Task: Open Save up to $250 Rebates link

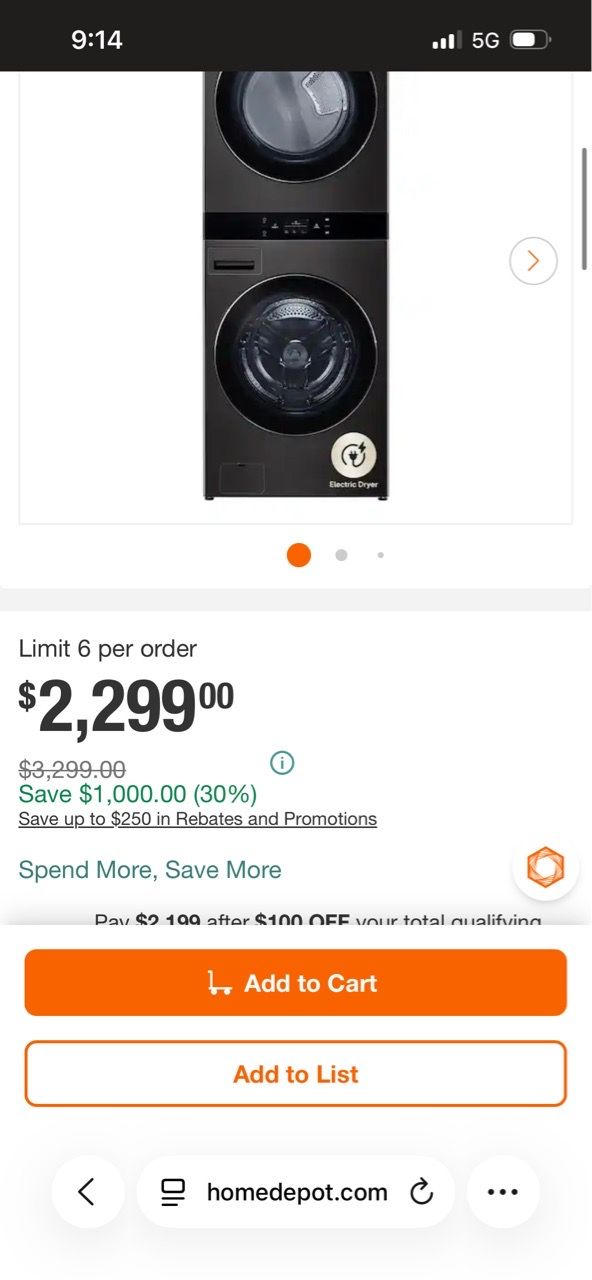Action: click(198, 819)
